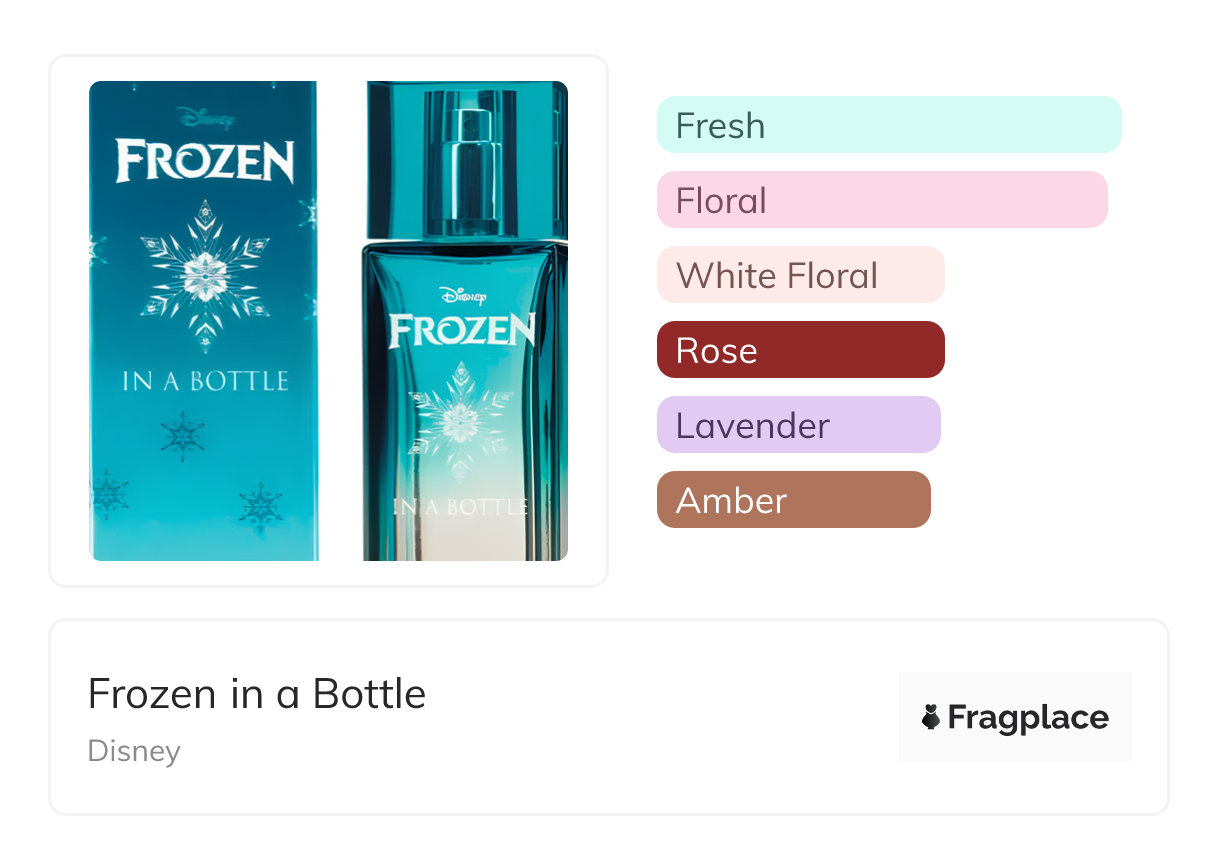
Task: Select the Fresh accord bar
Action: pos(888,125)
